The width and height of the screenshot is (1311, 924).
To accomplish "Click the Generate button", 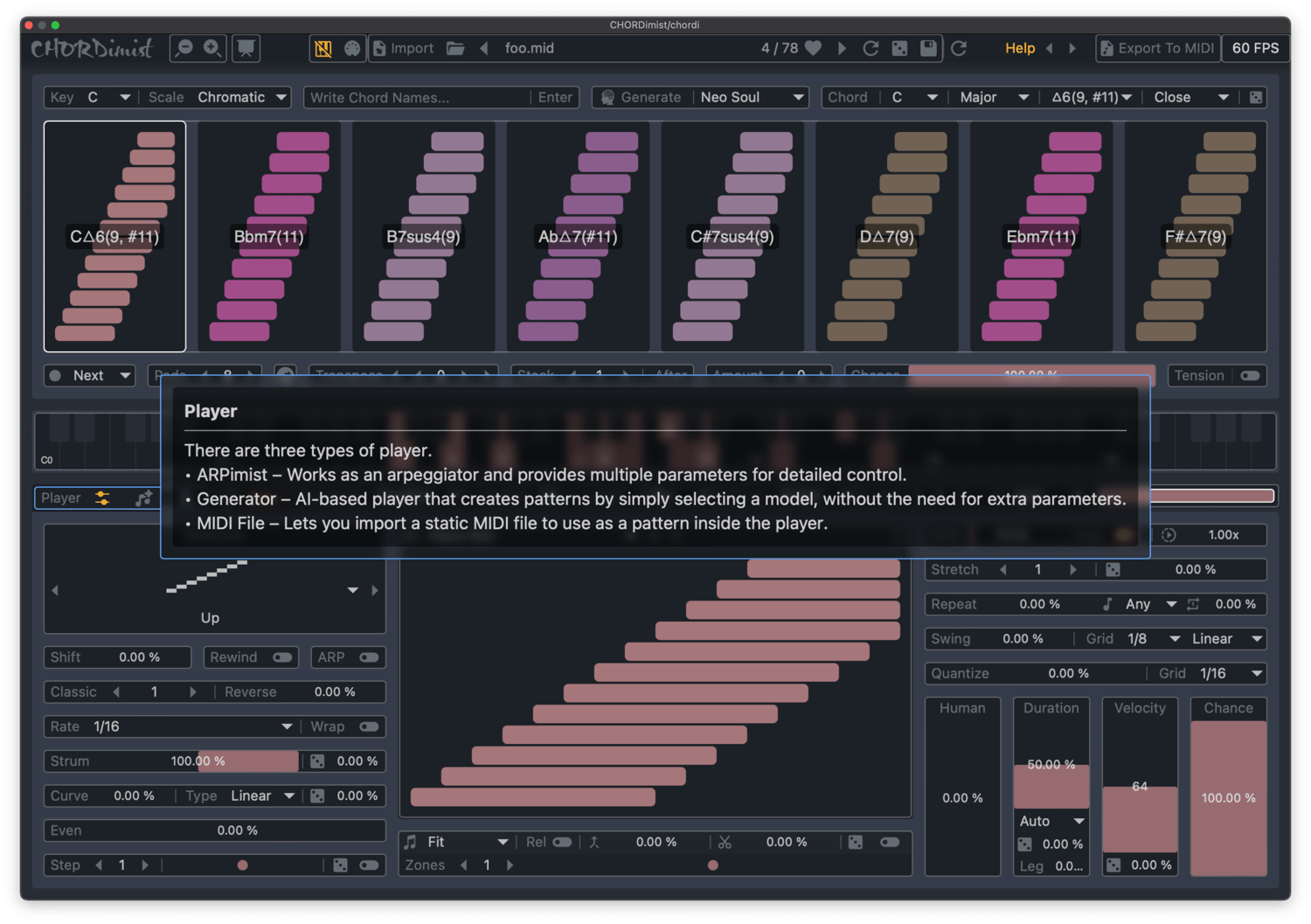I will click(641, 97).
